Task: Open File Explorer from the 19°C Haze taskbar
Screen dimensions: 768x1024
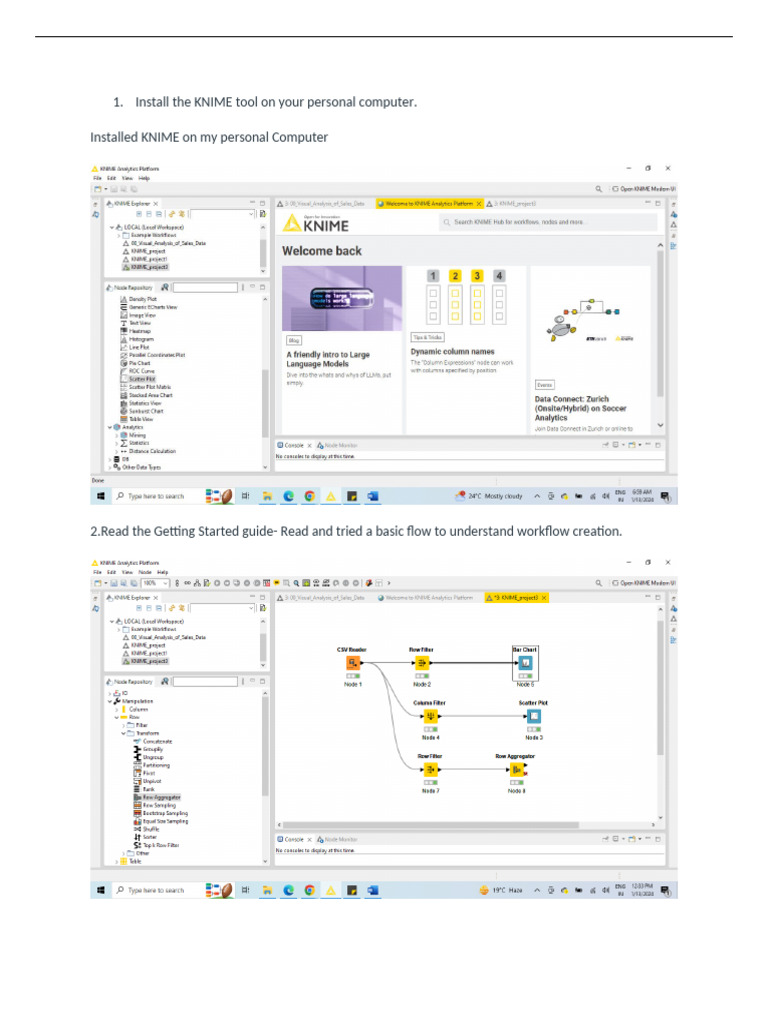Action: tap(267, 890)
